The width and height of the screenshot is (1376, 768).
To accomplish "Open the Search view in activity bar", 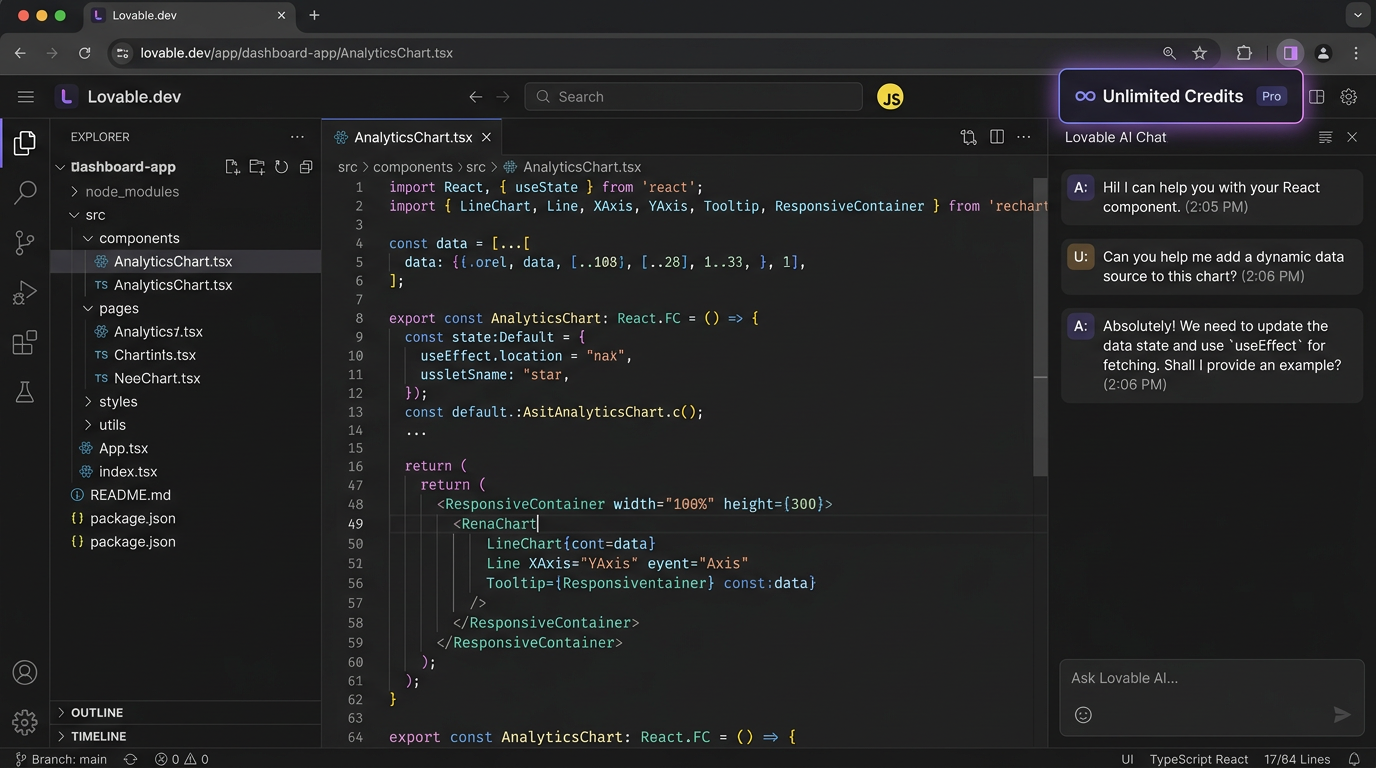I will (x=25, y=192).
